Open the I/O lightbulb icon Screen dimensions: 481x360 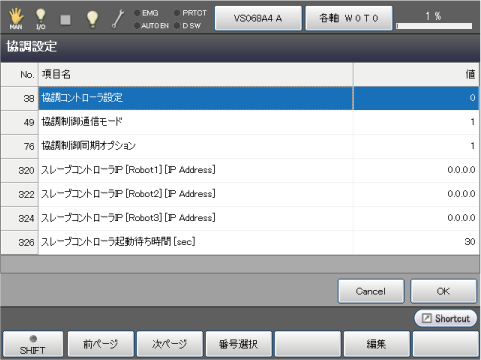[40, 19]
